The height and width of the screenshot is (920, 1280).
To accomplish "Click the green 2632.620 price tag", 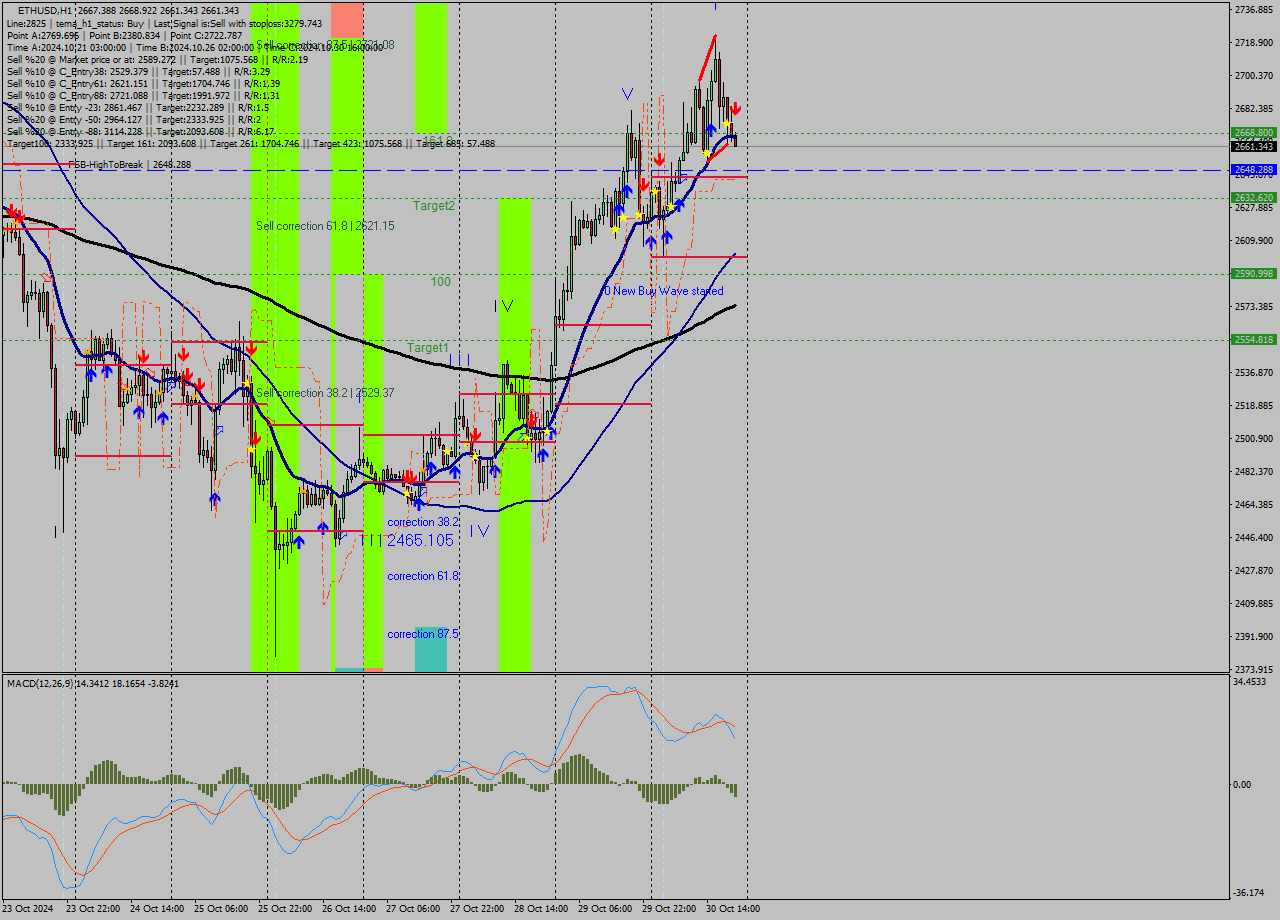I will tap(1254, 198).
